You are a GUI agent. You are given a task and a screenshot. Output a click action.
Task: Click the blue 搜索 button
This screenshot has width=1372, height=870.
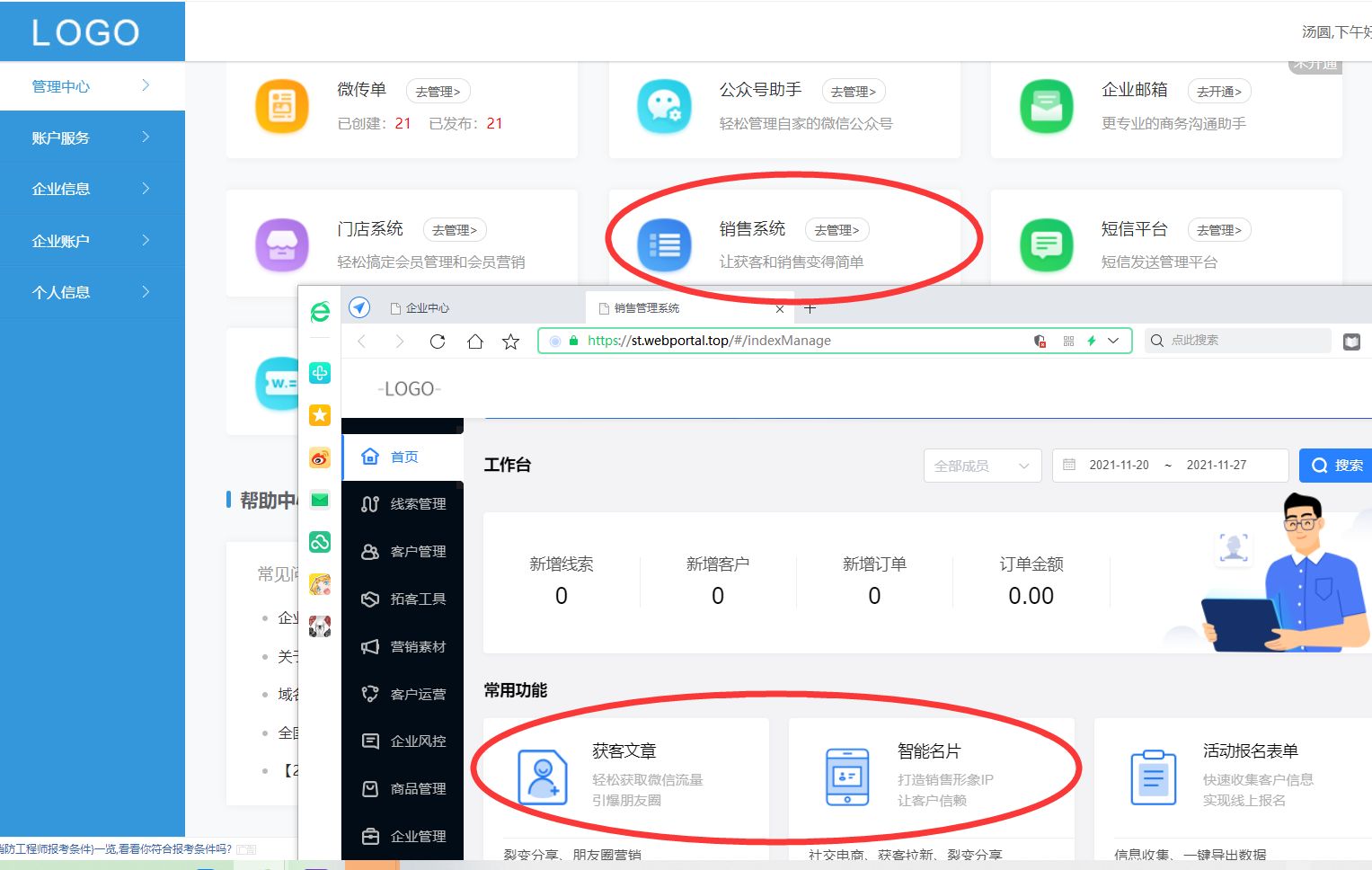pos(1337,466)
